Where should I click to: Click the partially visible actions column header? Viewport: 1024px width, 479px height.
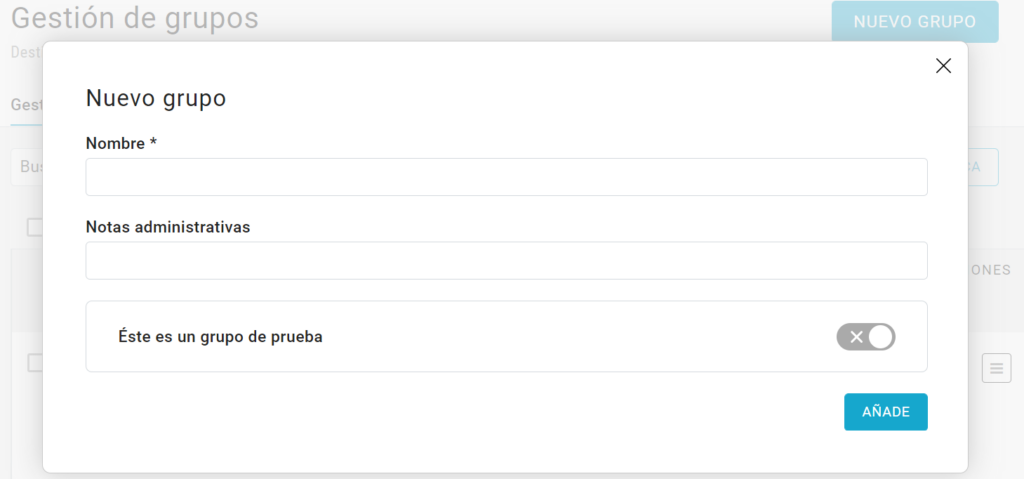click(990, 270)
